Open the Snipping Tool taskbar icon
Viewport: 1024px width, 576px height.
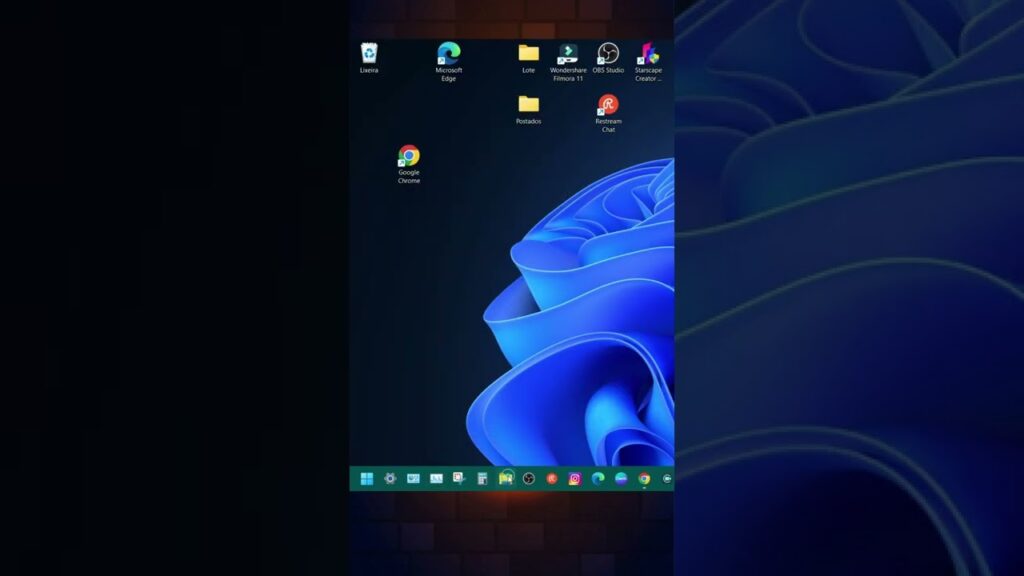(459, 479)
